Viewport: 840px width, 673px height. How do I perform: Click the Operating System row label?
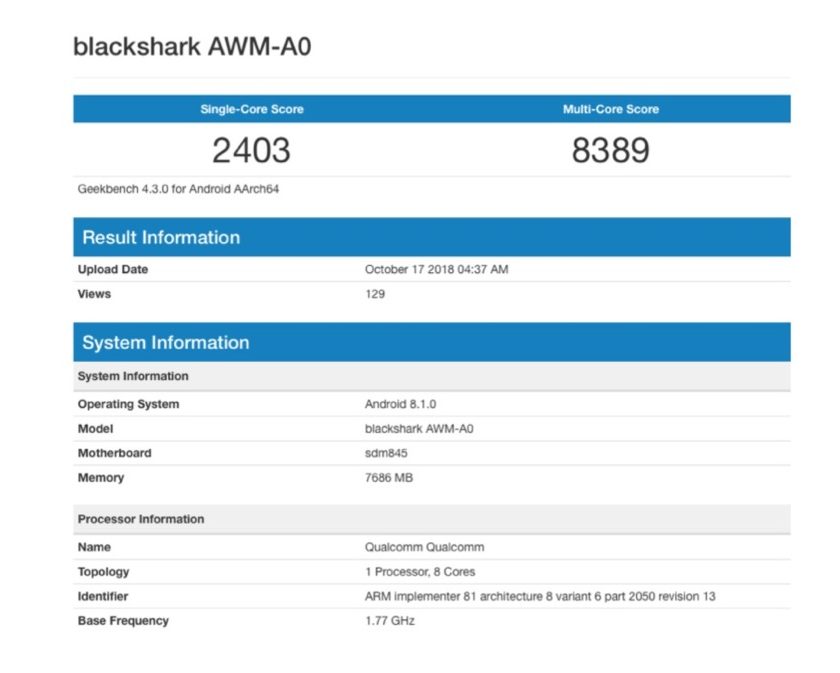(x=128, y=404)
